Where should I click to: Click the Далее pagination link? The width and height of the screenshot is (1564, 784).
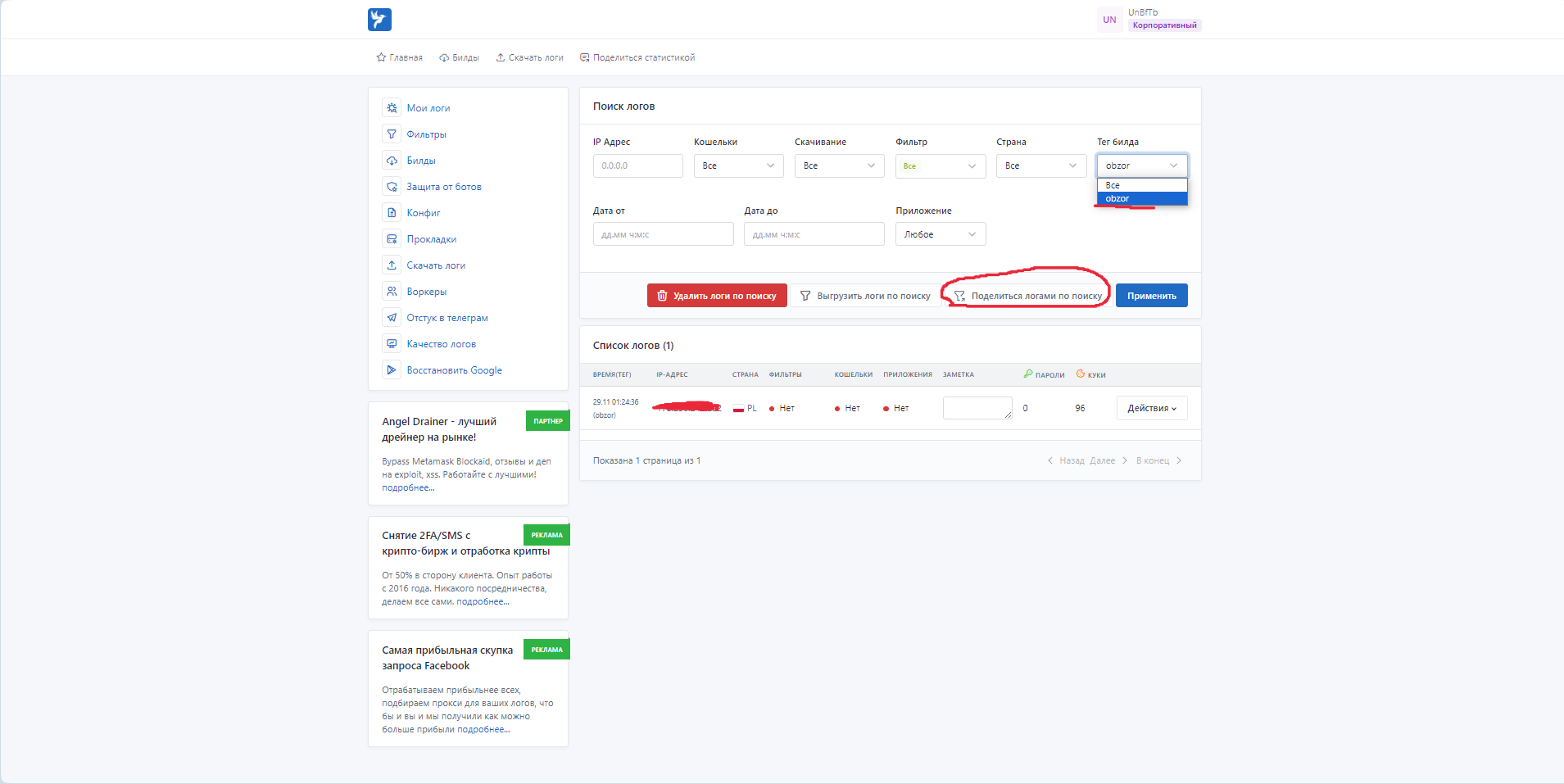(1108, 460)
